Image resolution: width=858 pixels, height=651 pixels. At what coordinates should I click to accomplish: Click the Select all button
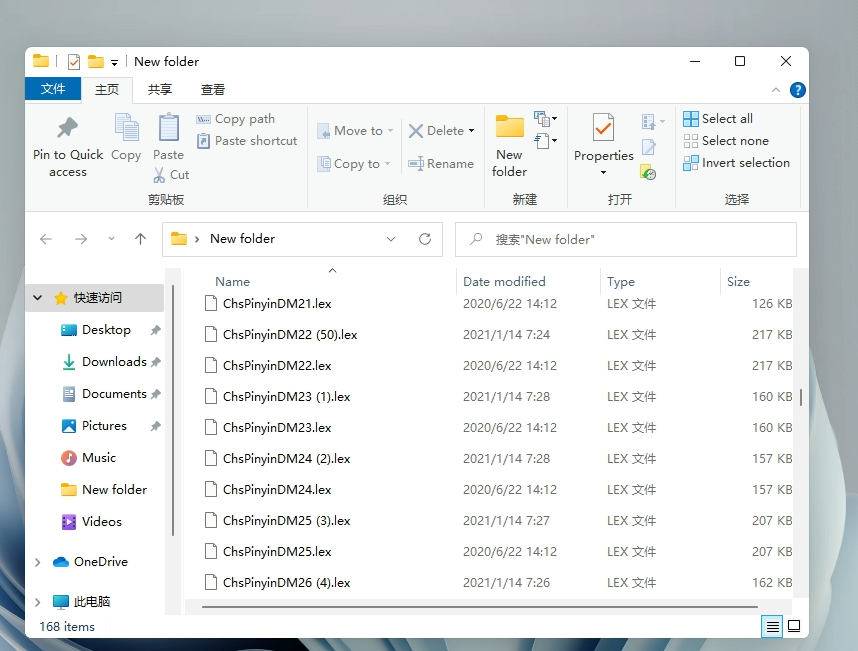pos(718,117)
